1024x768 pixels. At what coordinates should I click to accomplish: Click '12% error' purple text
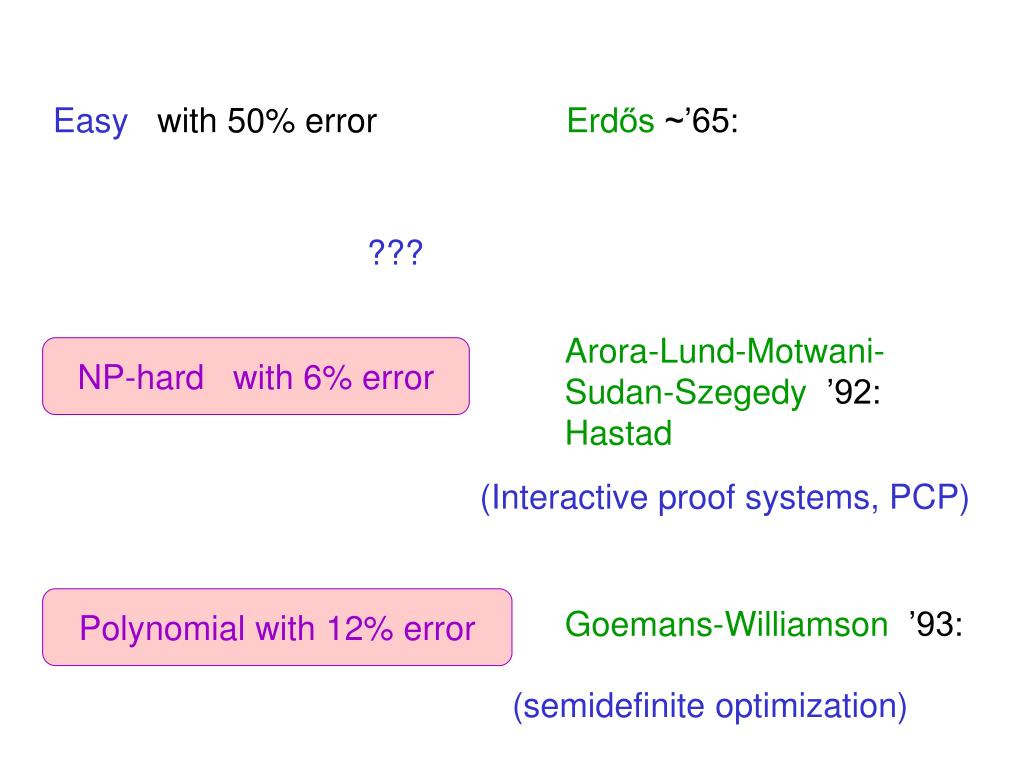[401, 628]
